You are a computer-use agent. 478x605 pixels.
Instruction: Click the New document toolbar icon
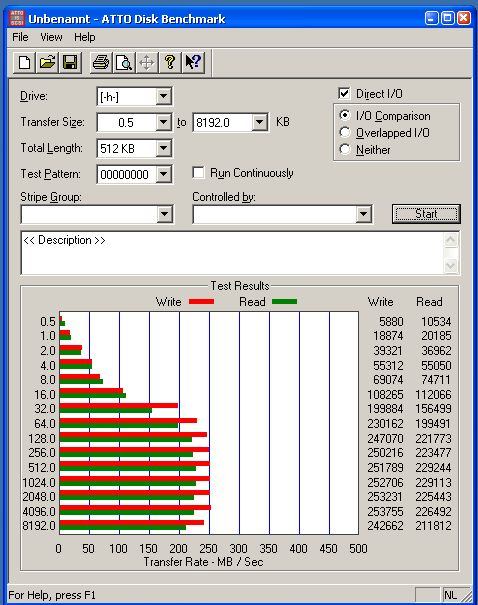point(24,62)
